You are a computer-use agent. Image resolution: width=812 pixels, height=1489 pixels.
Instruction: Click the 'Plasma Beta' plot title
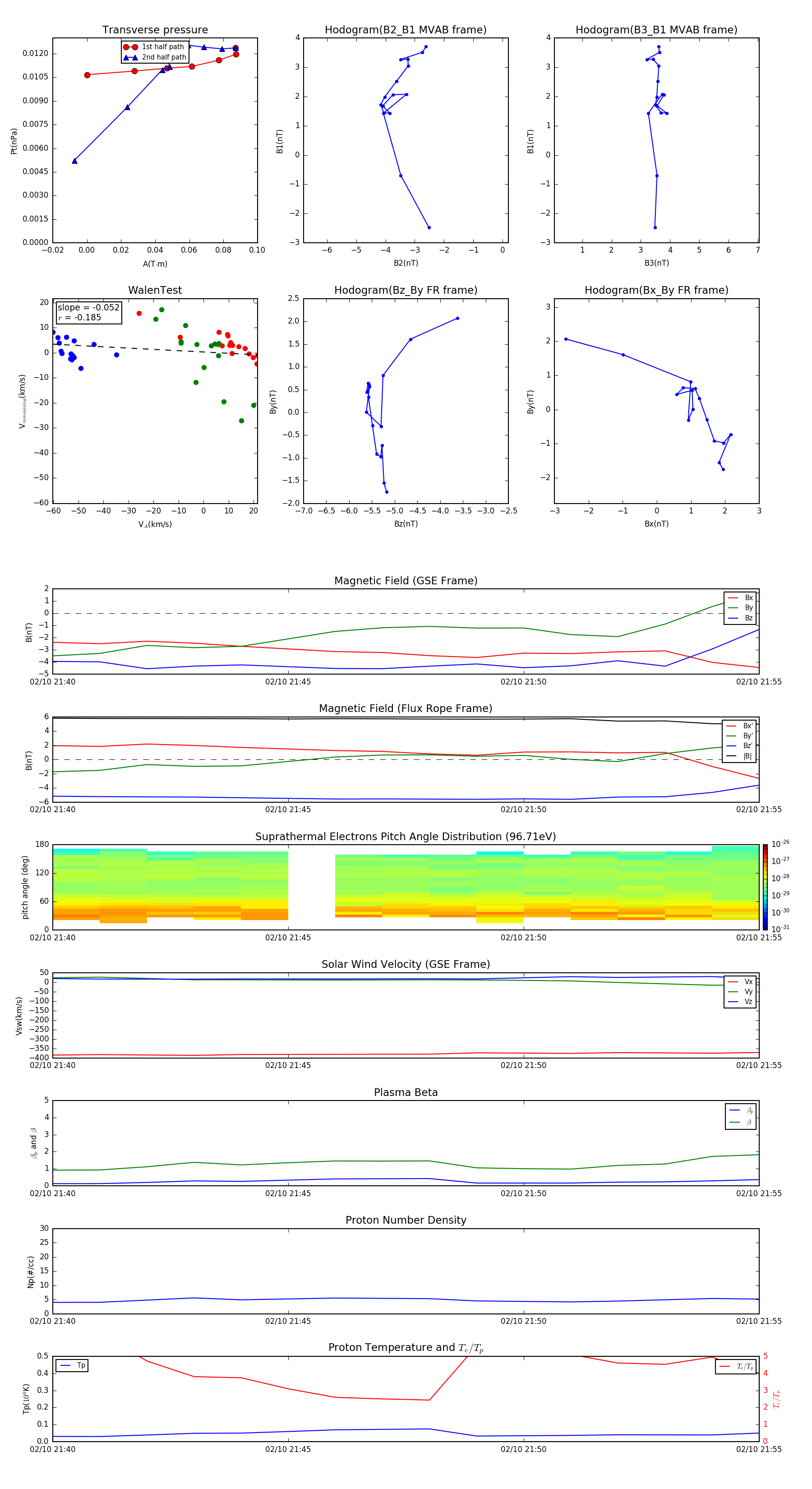[406, 1093]
